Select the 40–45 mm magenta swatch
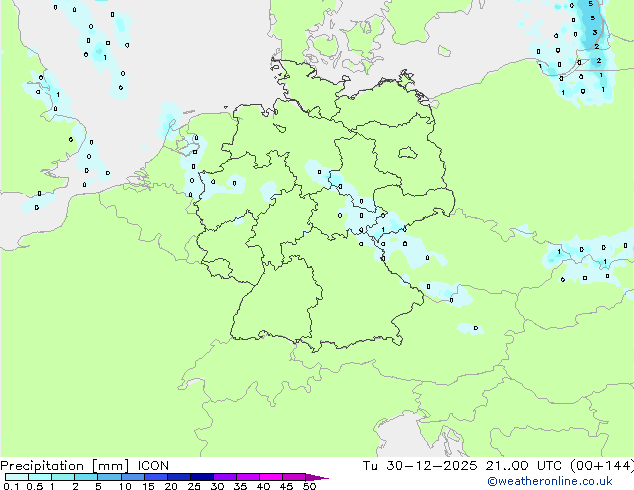The width and height of the screenshot is (634, 490). pos(271,477)
